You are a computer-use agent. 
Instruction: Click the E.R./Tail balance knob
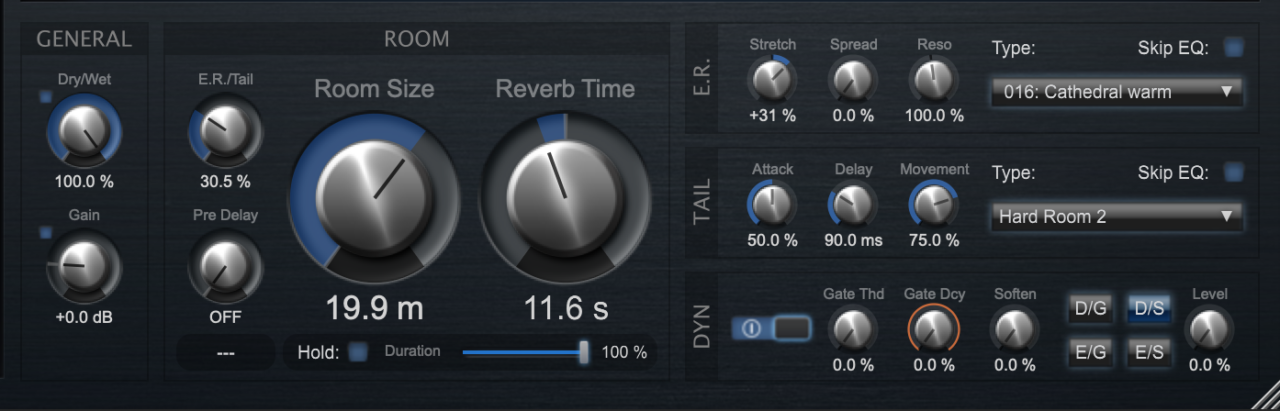(225, 132)
